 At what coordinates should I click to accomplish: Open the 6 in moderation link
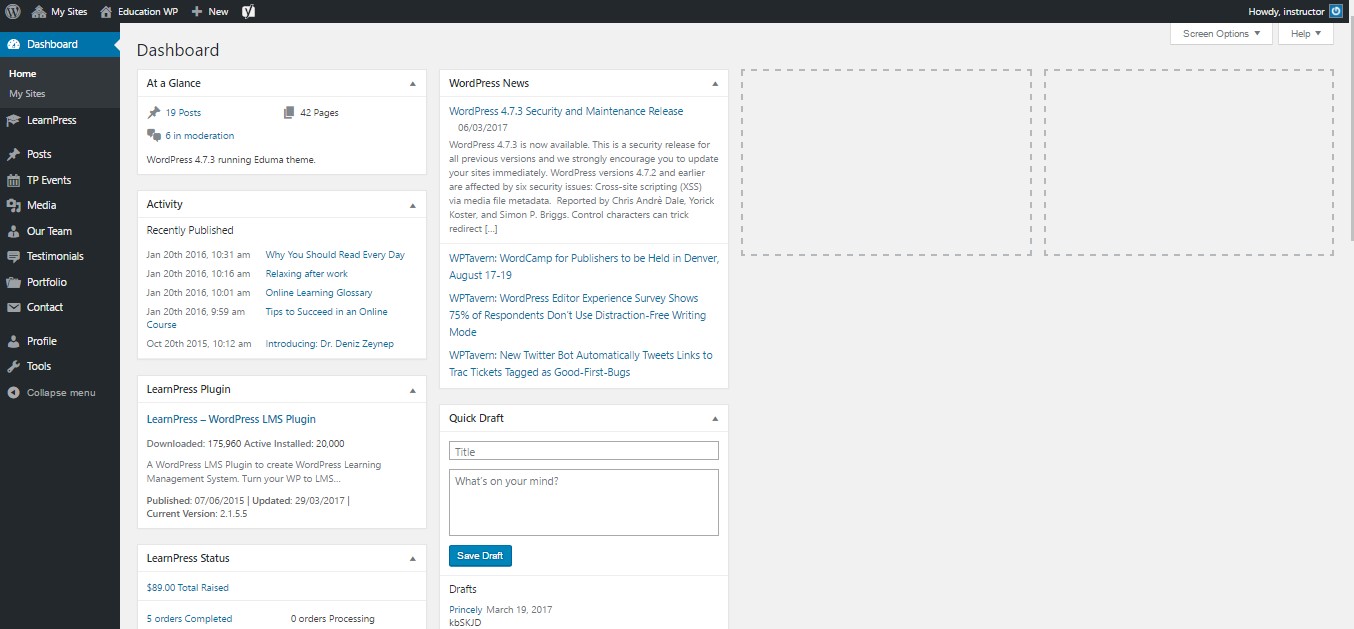200,136
